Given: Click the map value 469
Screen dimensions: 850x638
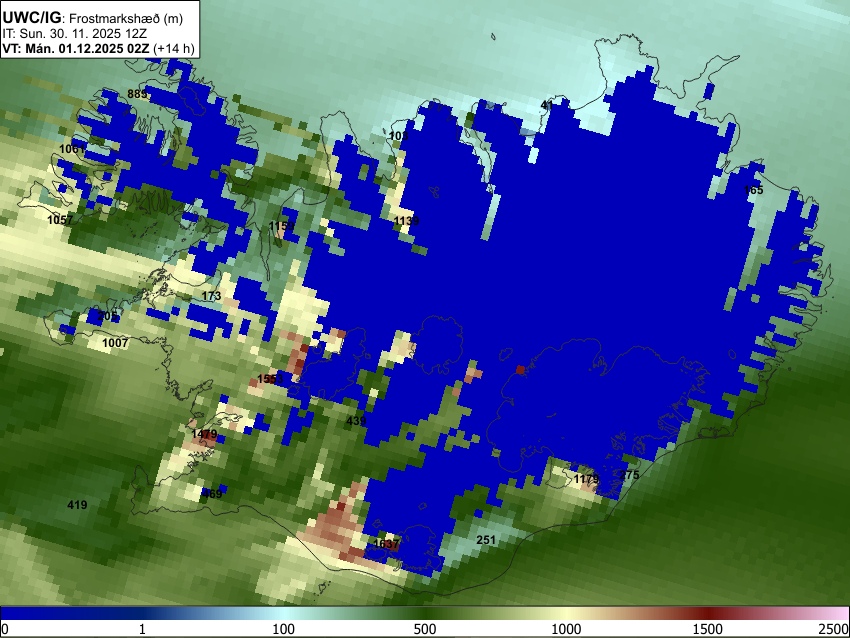Looking at the screenshot, I should click(x=212, y=494).
